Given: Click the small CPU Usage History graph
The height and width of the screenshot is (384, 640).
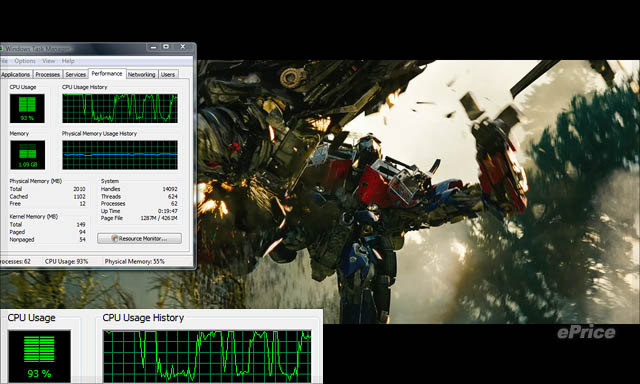Looking at the screenshot, I should click(120, 109).
